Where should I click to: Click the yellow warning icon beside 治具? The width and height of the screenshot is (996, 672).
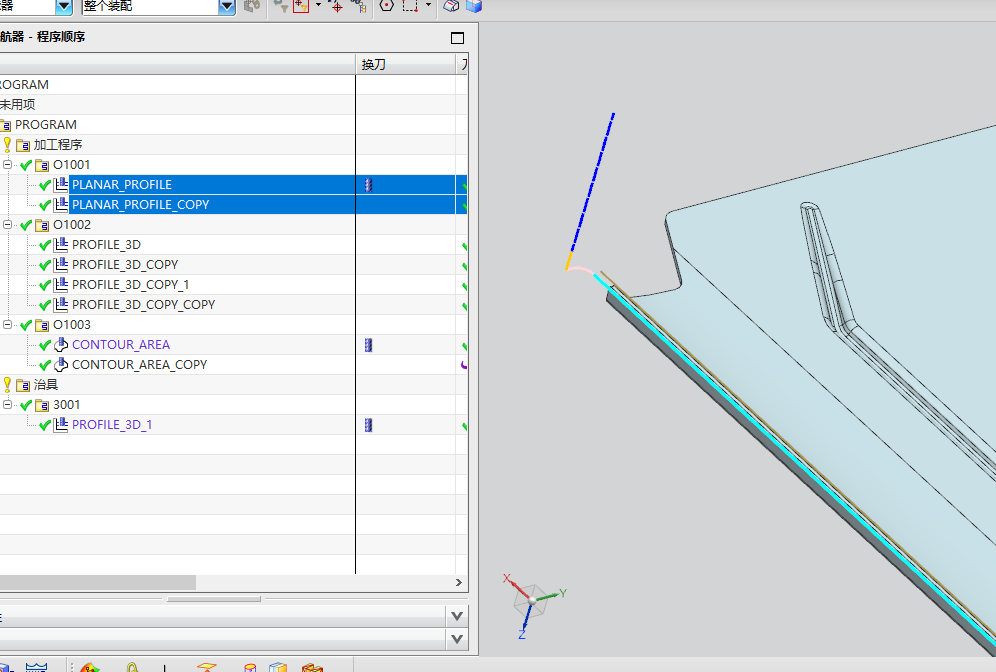click(x=7, y=385)
